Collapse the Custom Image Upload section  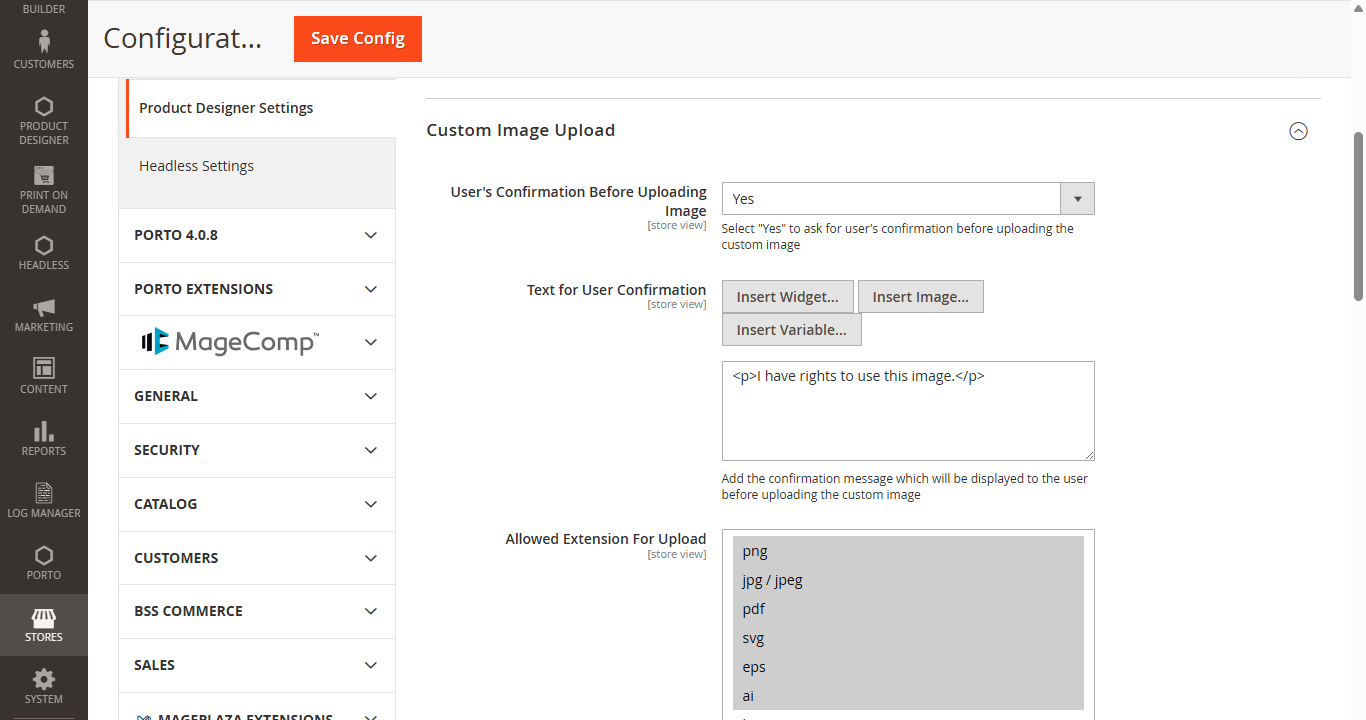[x=1298, y=131]
